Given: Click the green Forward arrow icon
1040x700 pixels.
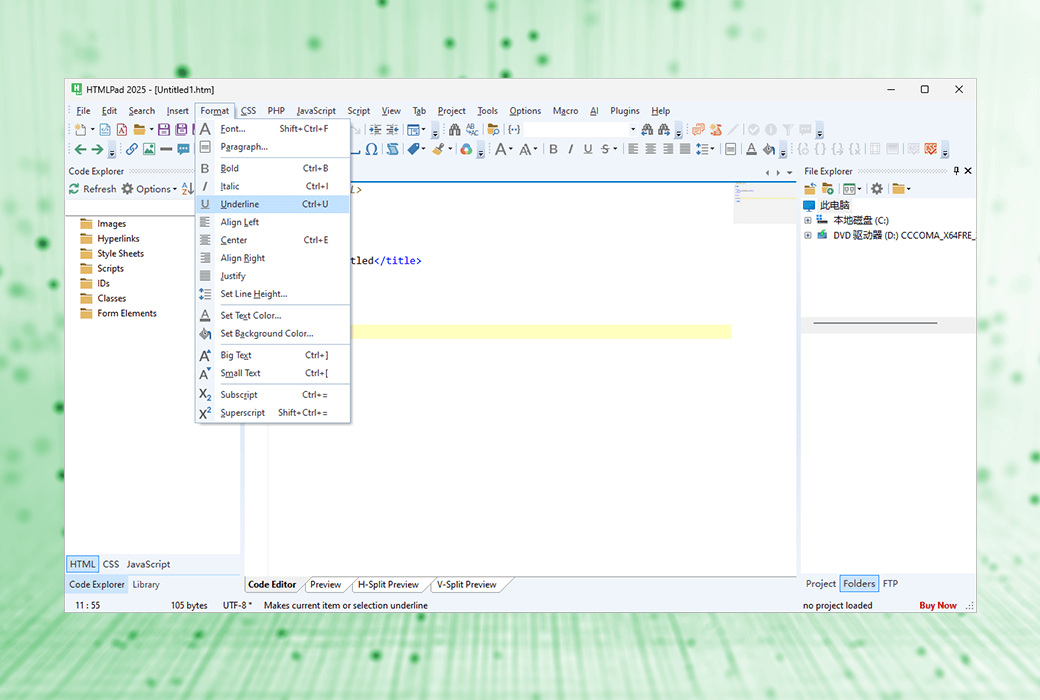Looking at the screenshot, I should coord(97,149).
